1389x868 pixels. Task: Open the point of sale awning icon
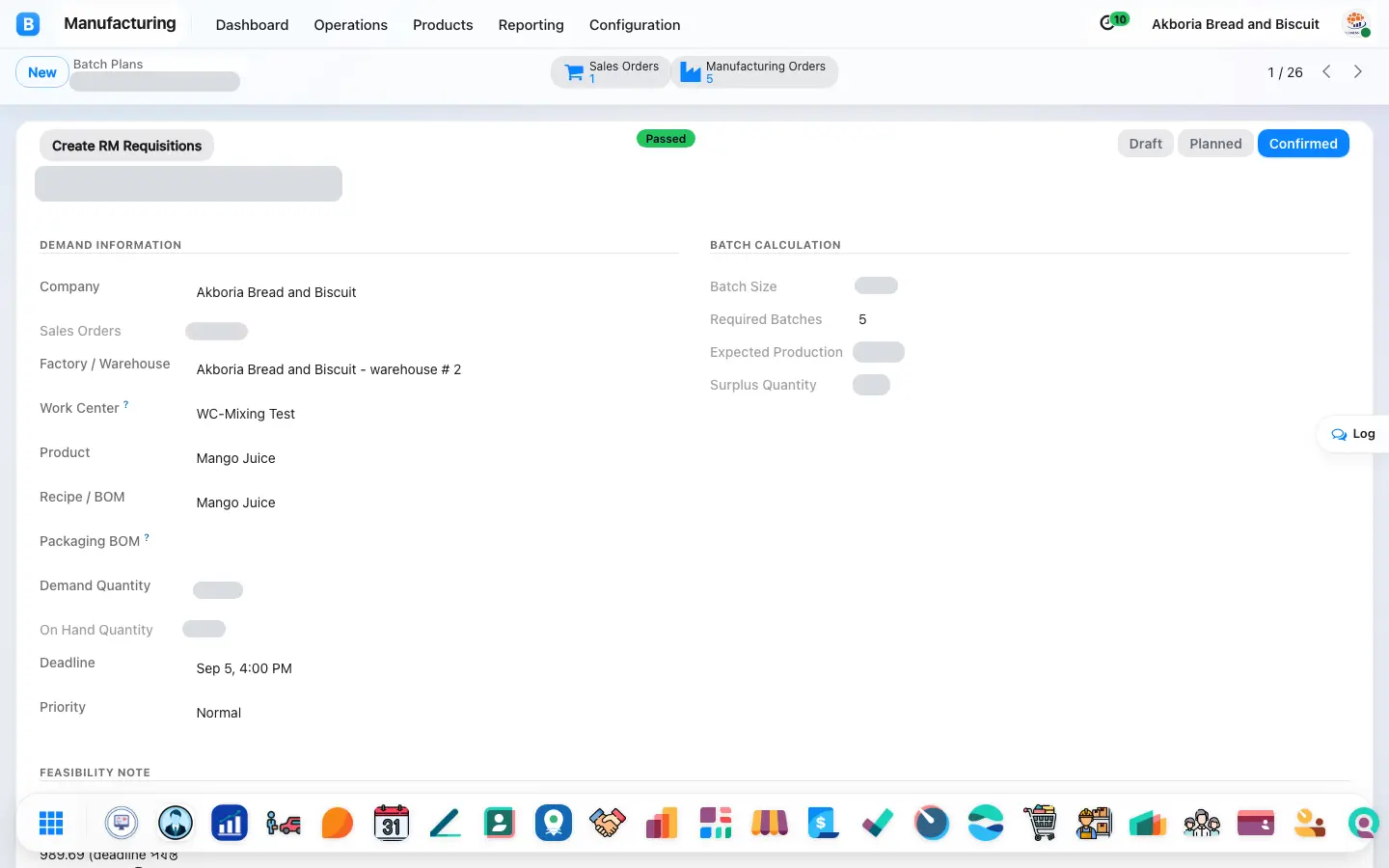(x=770, y=823)
